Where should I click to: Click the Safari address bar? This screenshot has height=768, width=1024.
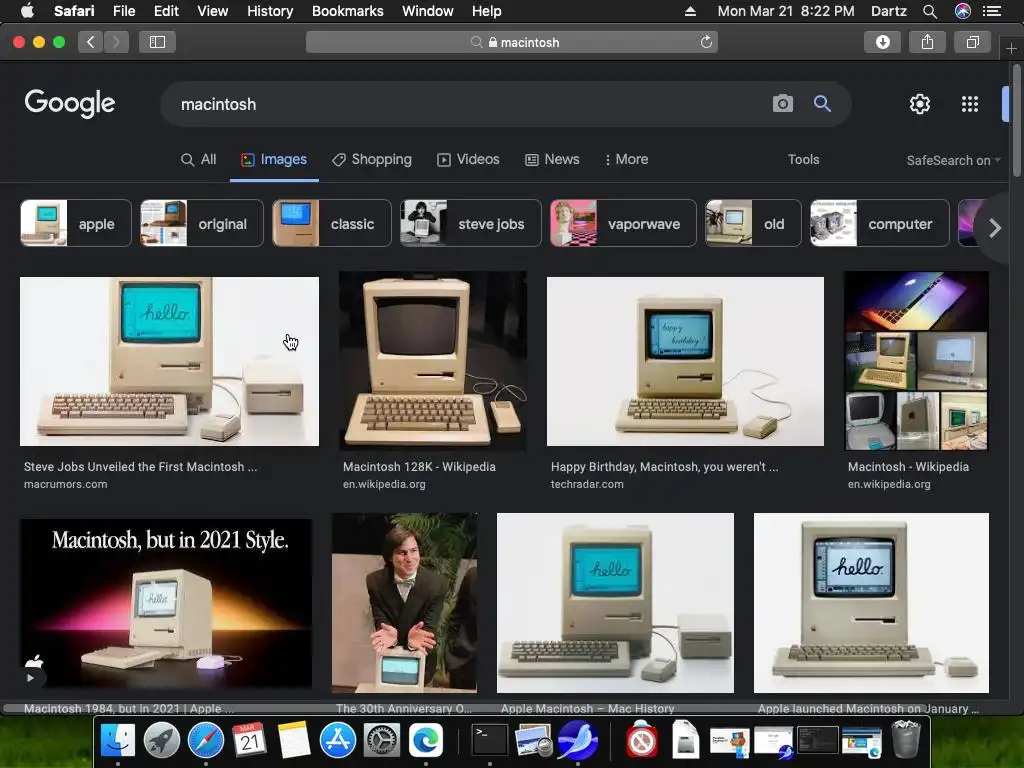tap(512, 42)
